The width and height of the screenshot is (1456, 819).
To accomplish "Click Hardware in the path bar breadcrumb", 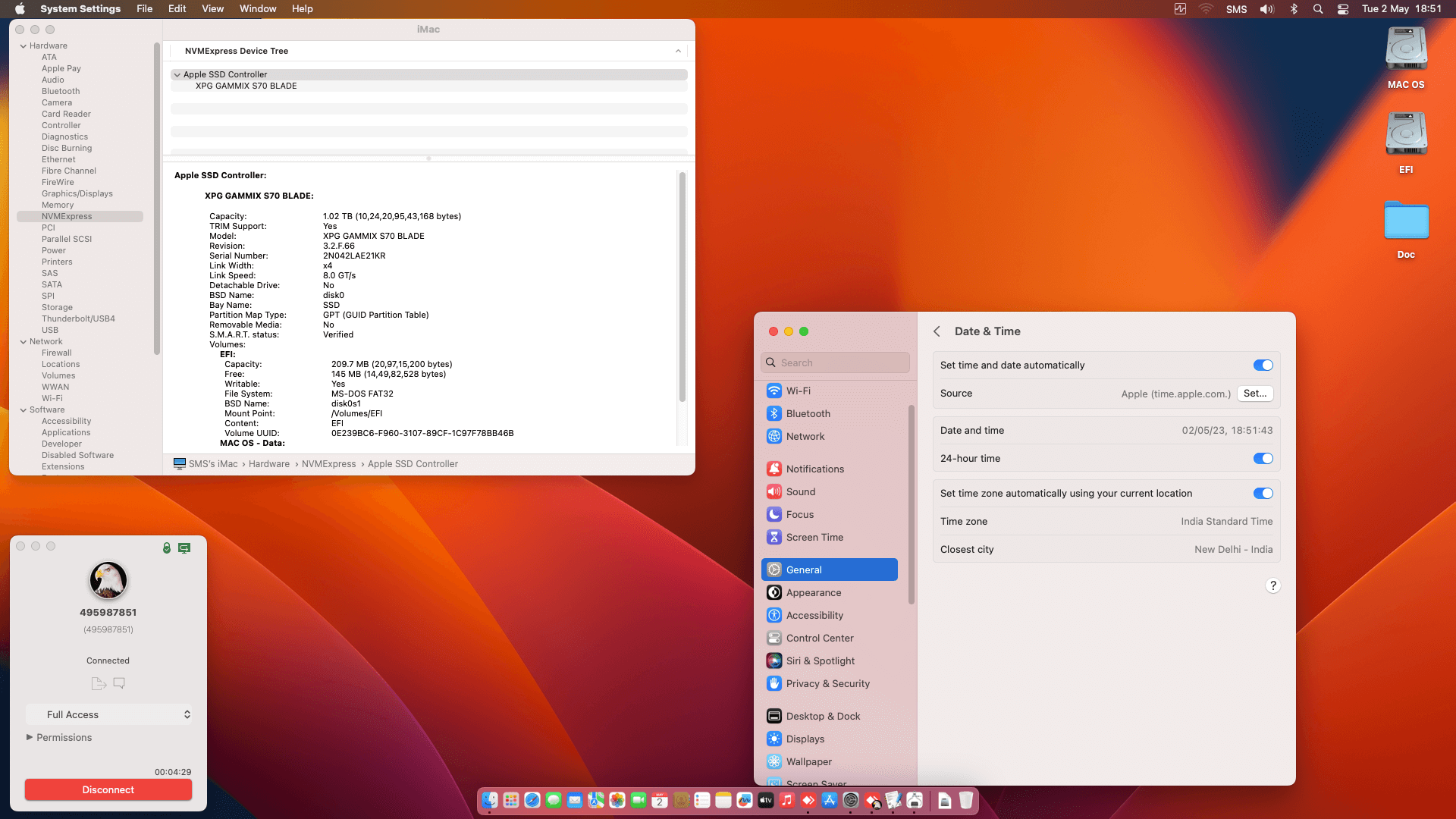I will 269,464.
